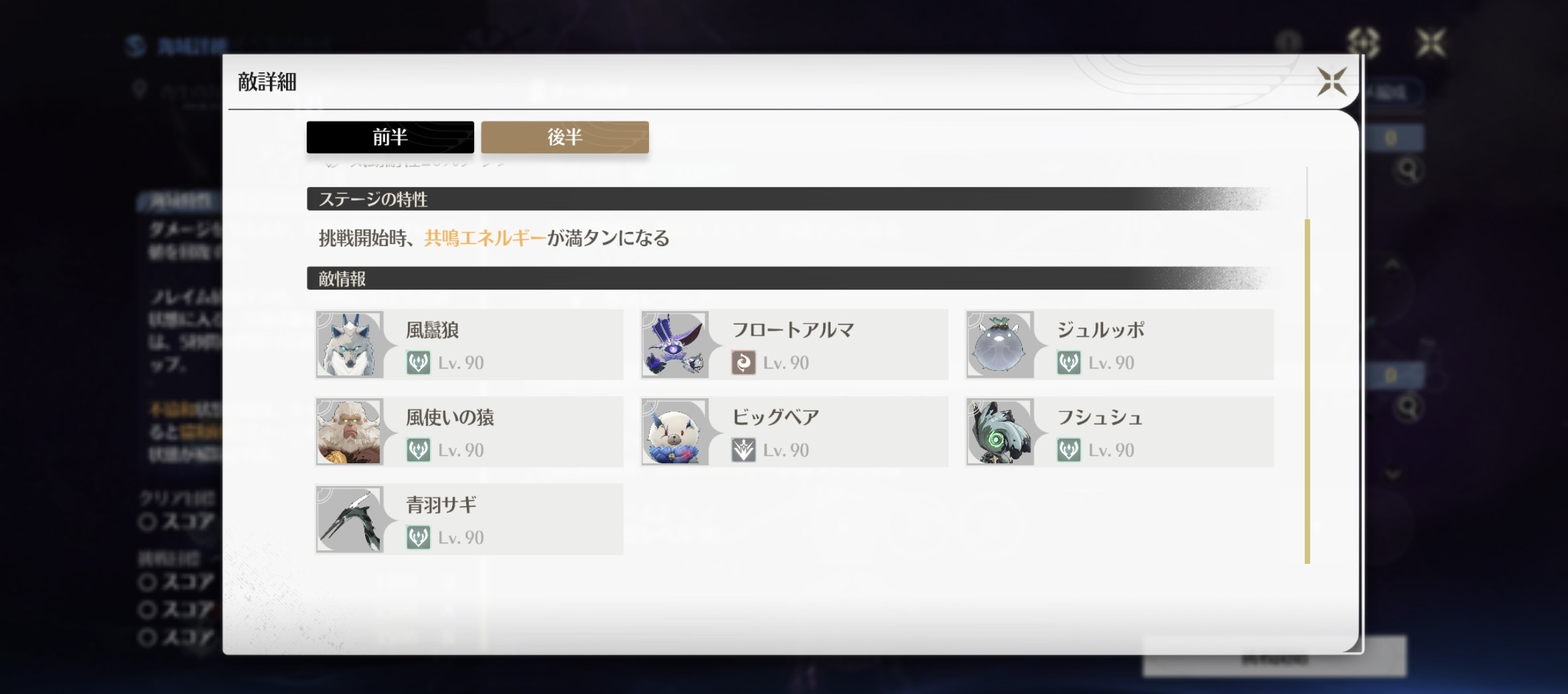Click the gold vertical scrollbar
The height and width of the screenshot is (694, 1568).
pyautogui.click(x=1307, y=391)
